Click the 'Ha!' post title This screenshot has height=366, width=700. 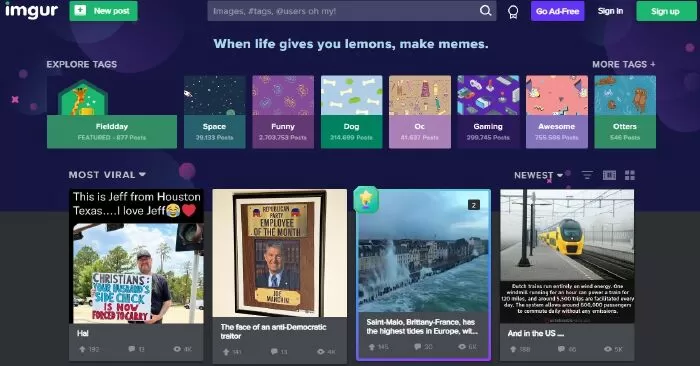coord(83,333)
